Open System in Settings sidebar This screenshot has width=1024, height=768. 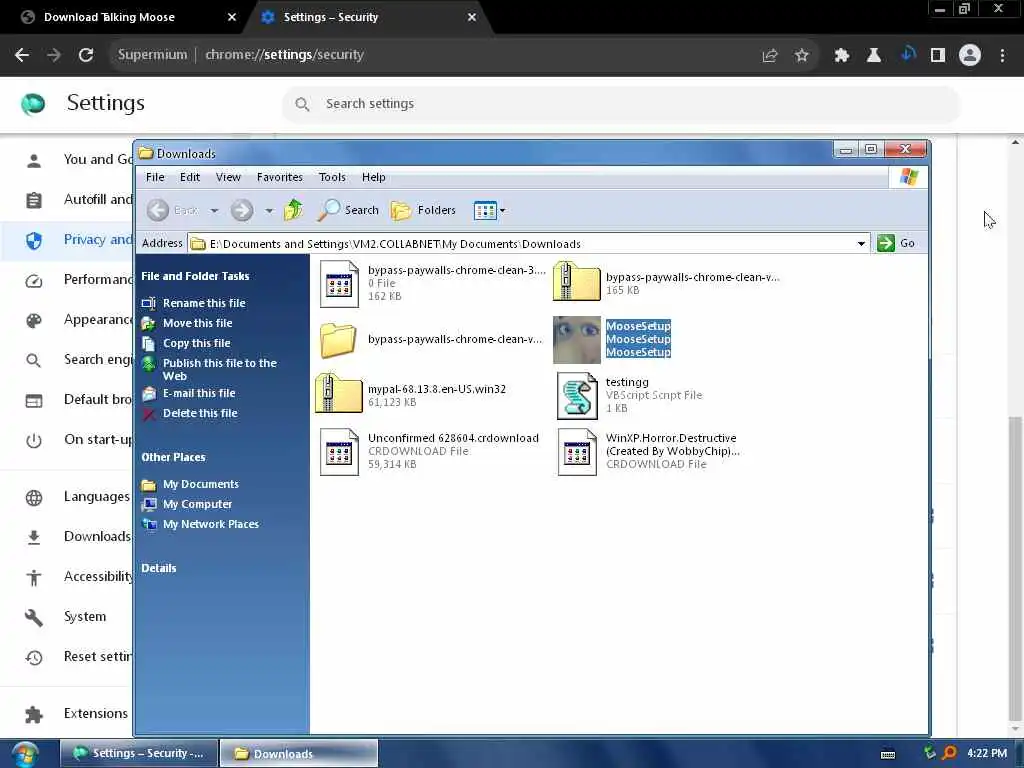click(85, 616)
